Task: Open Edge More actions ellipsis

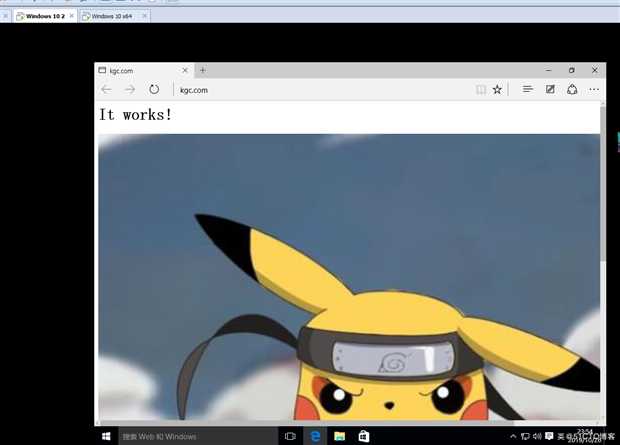Action: [594, 90]
